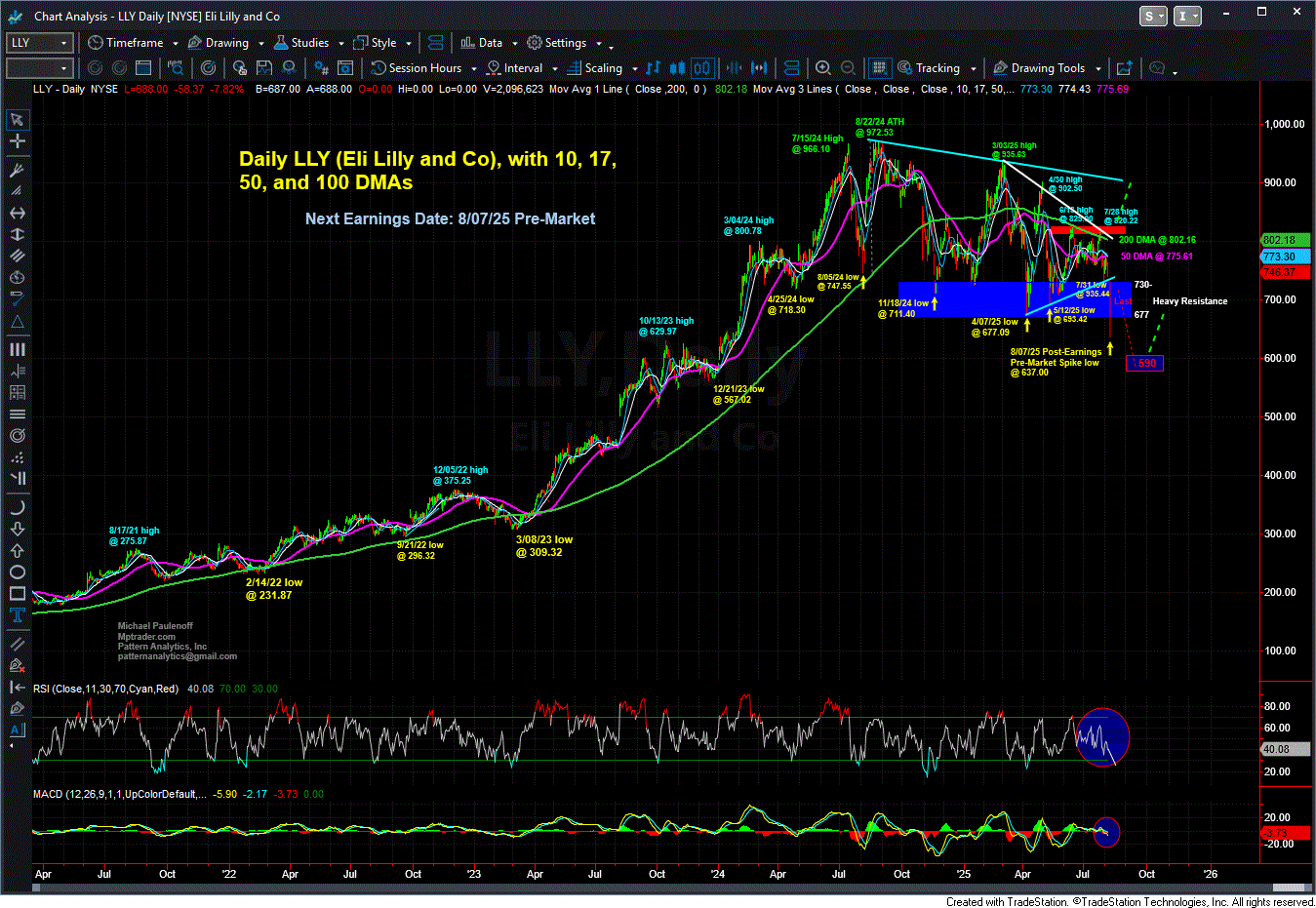Select the crosshair cursor tool
Viewport: 1316px width, 908px height.
(x=18, y=141)
